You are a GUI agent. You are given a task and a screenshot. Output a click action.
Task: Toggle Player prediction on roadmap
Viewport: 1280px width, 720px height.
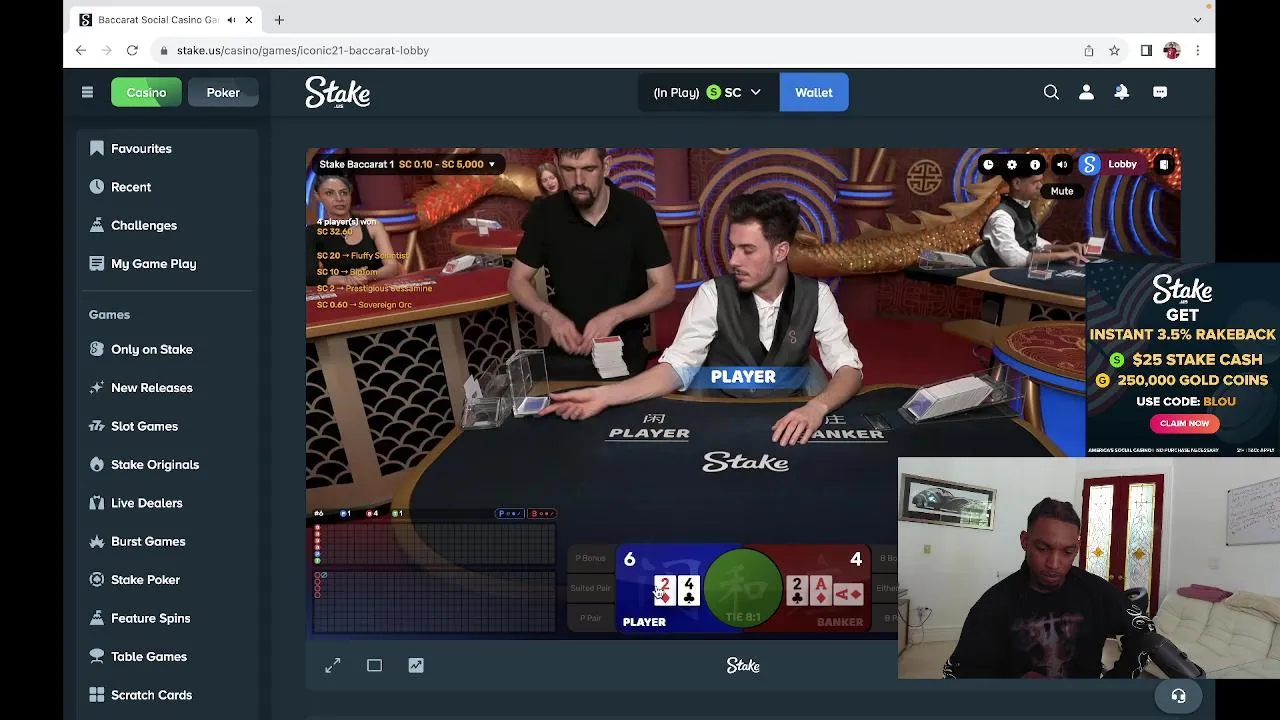click(510, 514)
